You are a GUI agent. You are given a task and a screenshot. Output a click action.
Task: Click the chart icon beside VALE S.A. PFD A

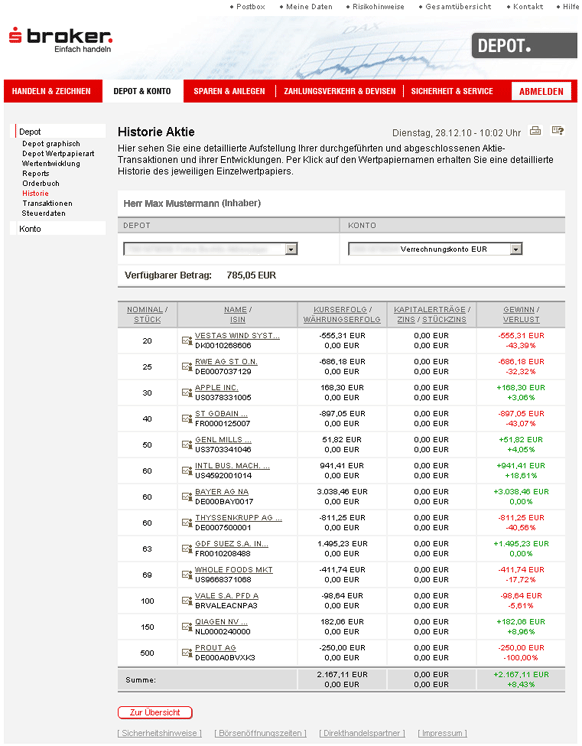(187, 601)
